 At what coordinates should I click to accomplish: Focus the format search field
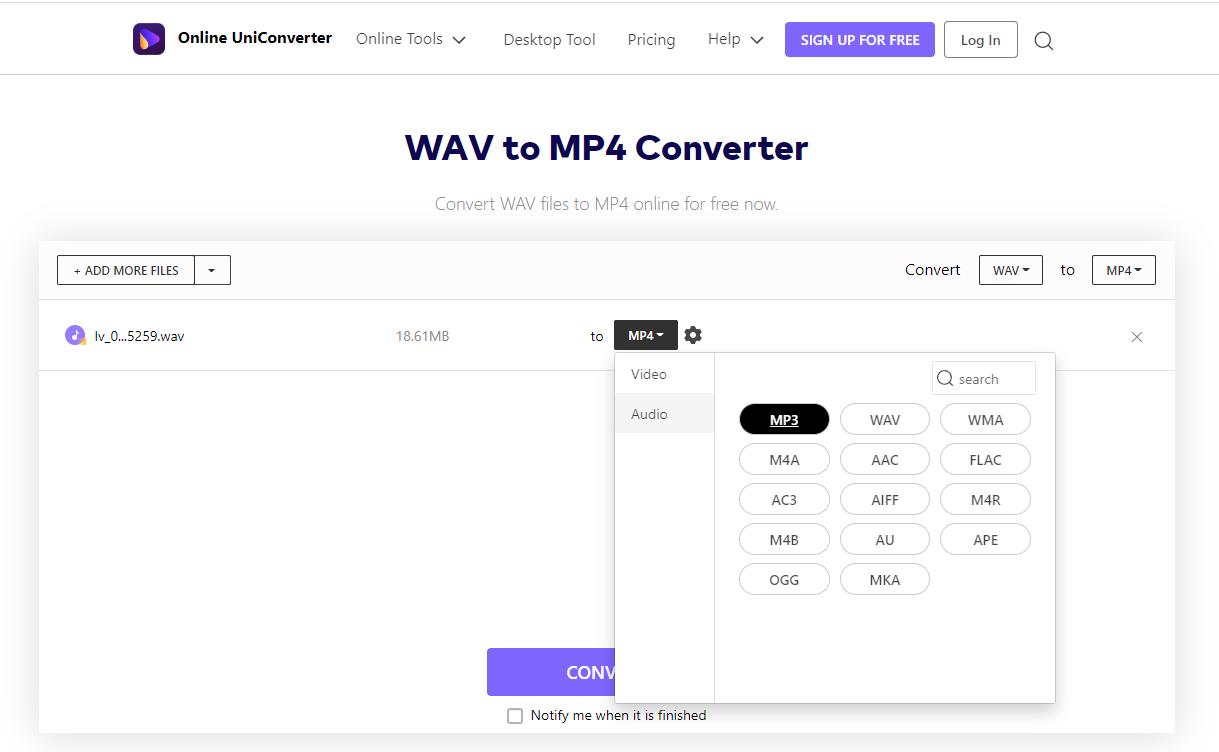coord(984,379)
